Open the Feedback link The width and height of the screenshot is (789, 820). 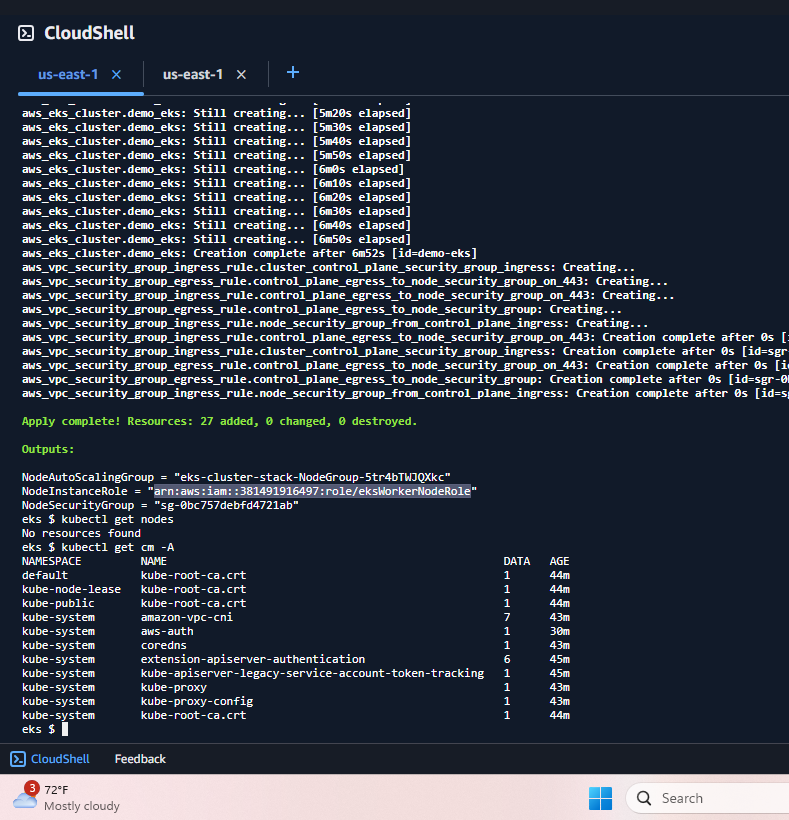click(140, 759)
